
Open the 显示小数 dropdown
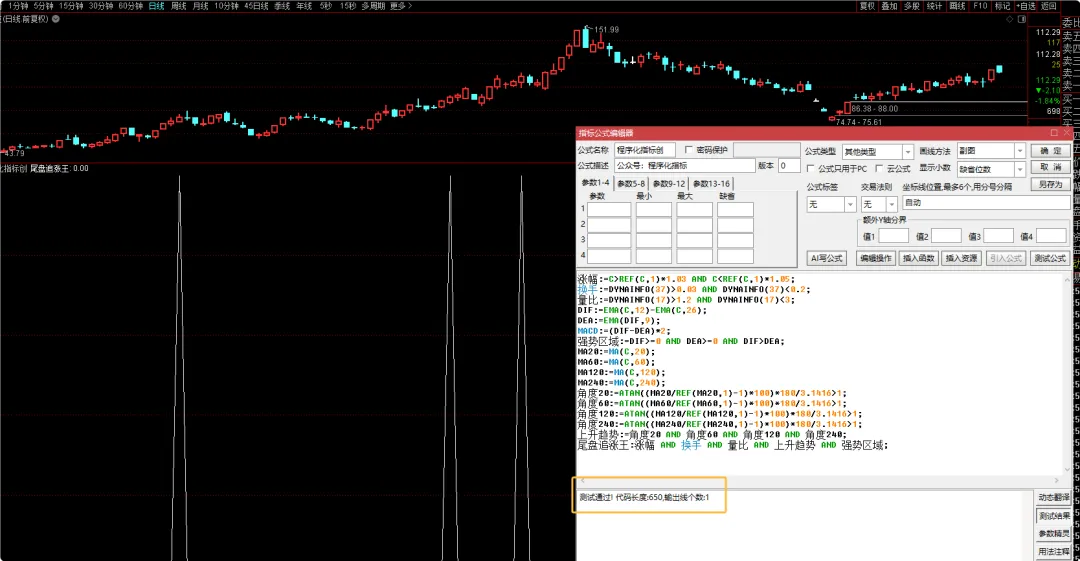pyautogui.click(x=1020, y=169)
